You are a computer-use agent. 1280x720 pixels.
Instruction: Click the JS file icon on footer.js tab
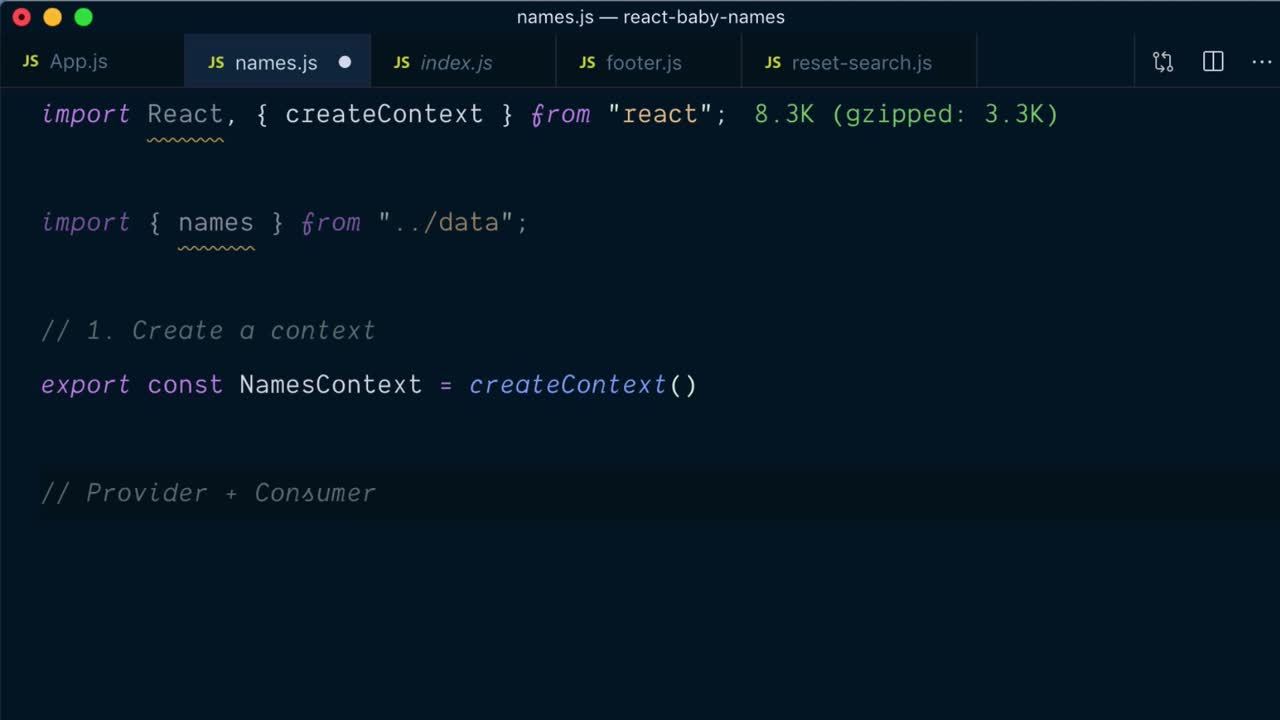tap(587, 62)
